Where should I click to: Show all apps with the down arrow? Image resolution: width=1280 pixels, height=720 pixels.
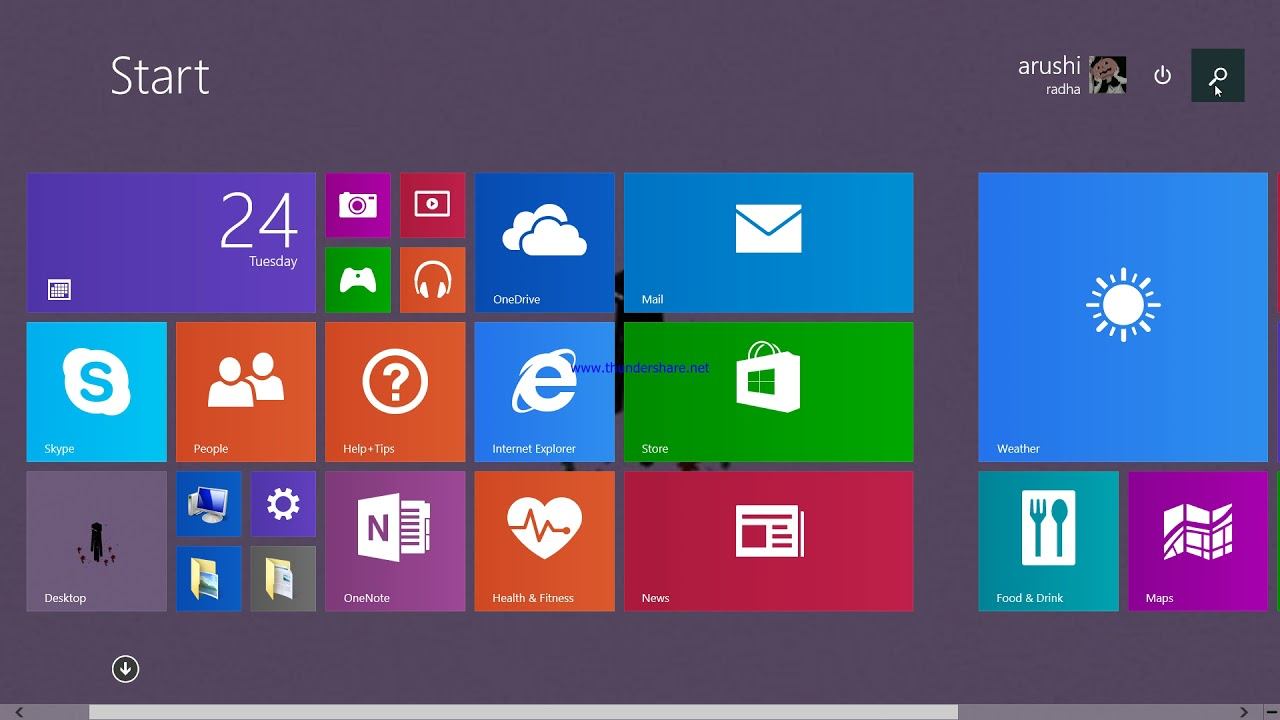click(125, 669)
